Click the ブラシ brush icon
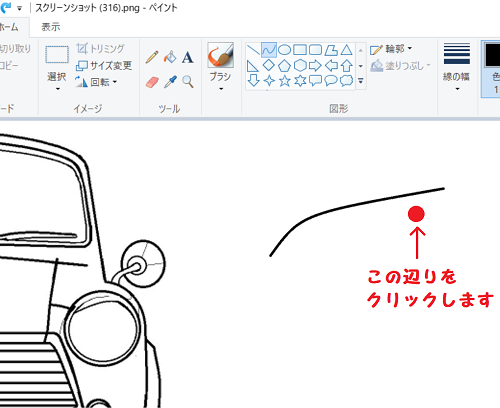 coord(220,55)
